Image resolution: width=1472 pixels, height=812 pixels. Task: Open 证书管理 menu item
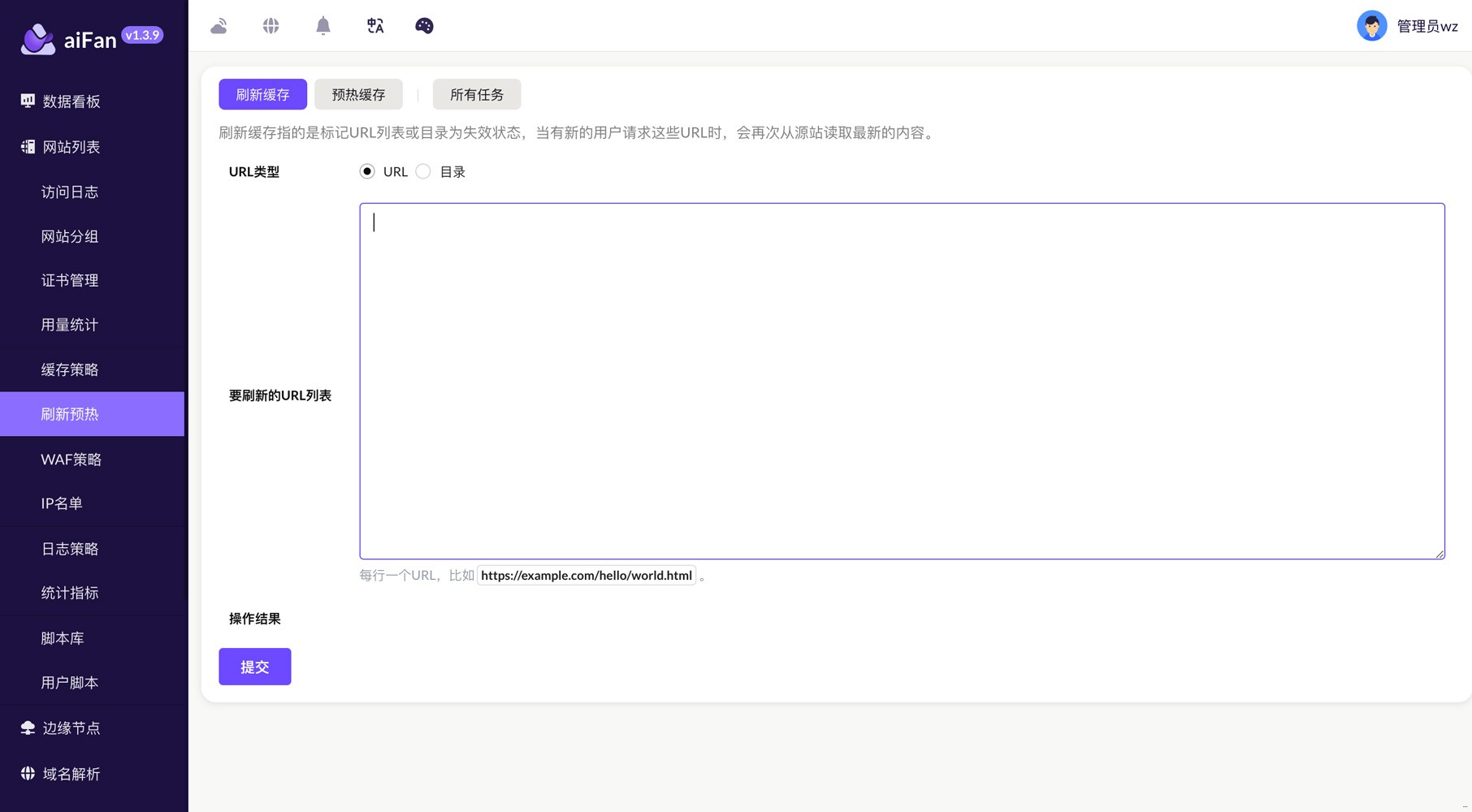[70, 280]
